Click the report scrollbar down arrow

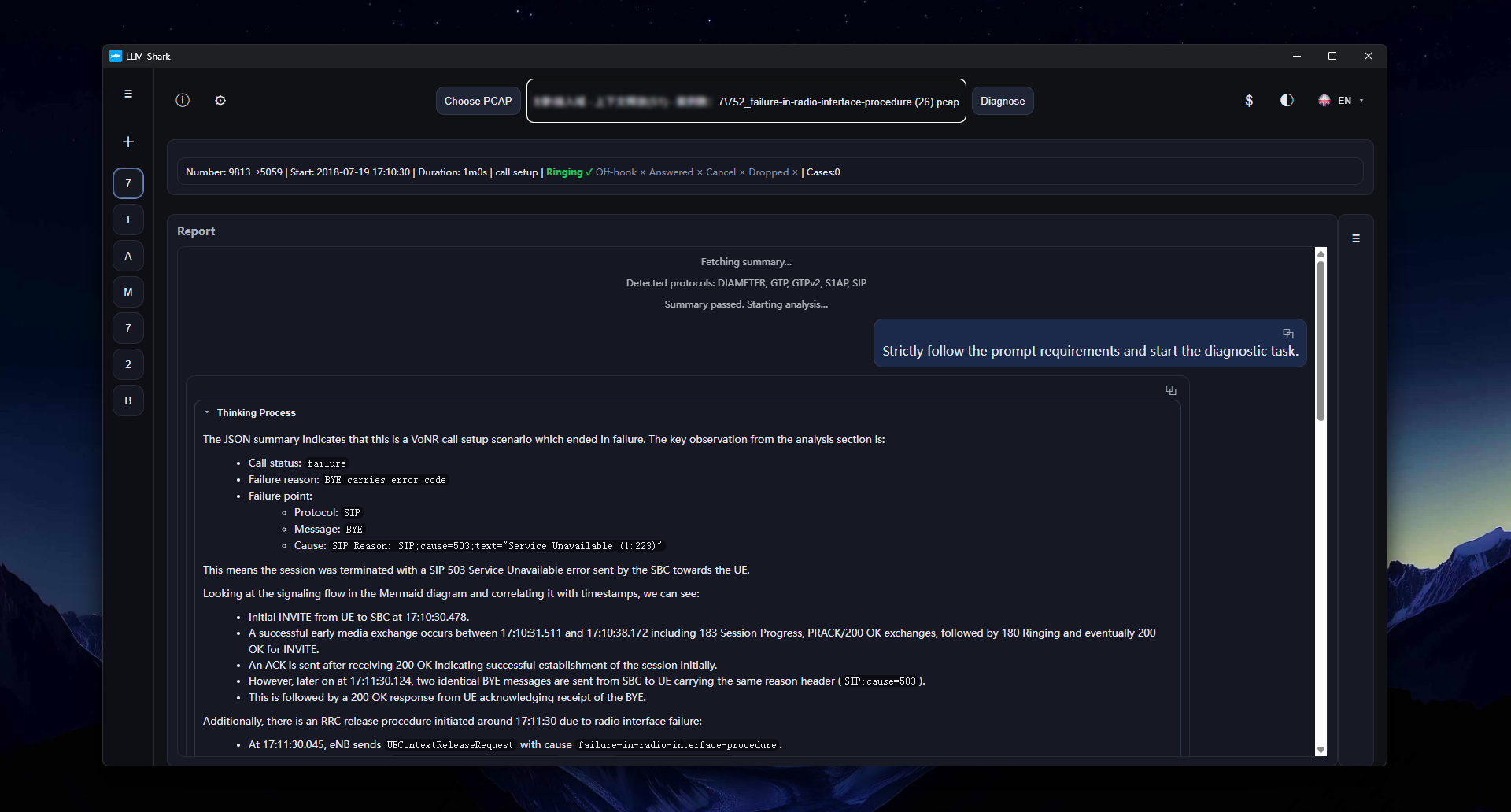click(x=1321, y=751)
